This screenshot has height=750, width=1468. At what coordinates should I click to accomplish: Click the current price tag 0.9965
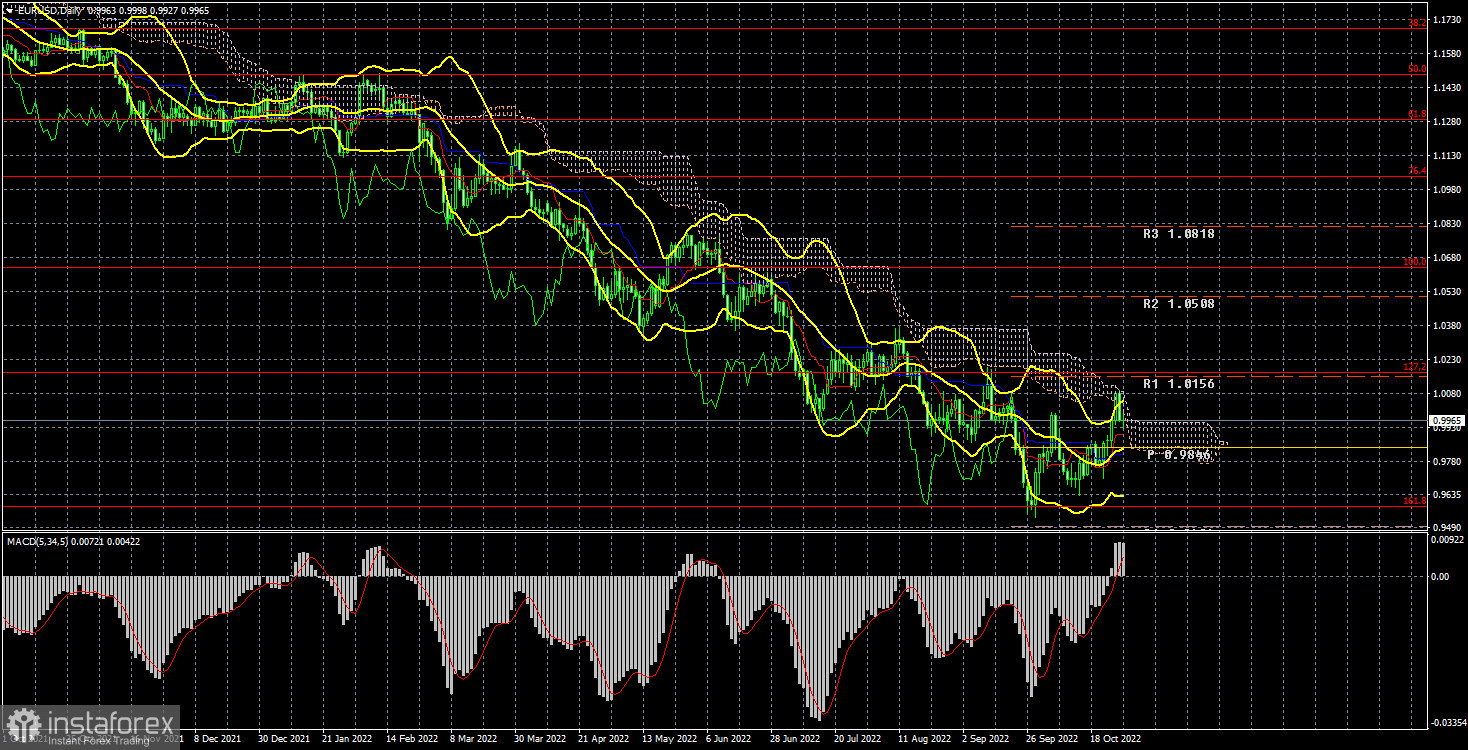(x=1447, y=421)
